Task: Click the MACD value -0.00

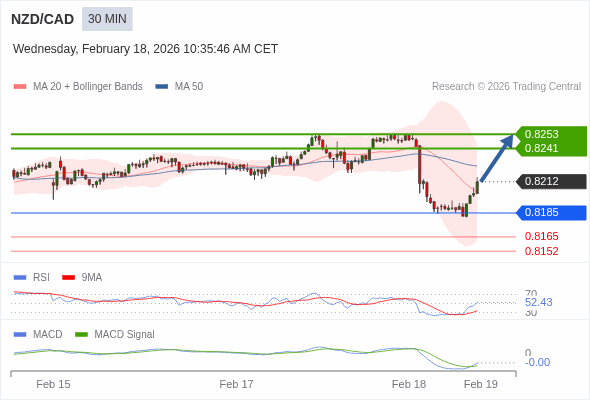Action: click(x=537, y=362)
